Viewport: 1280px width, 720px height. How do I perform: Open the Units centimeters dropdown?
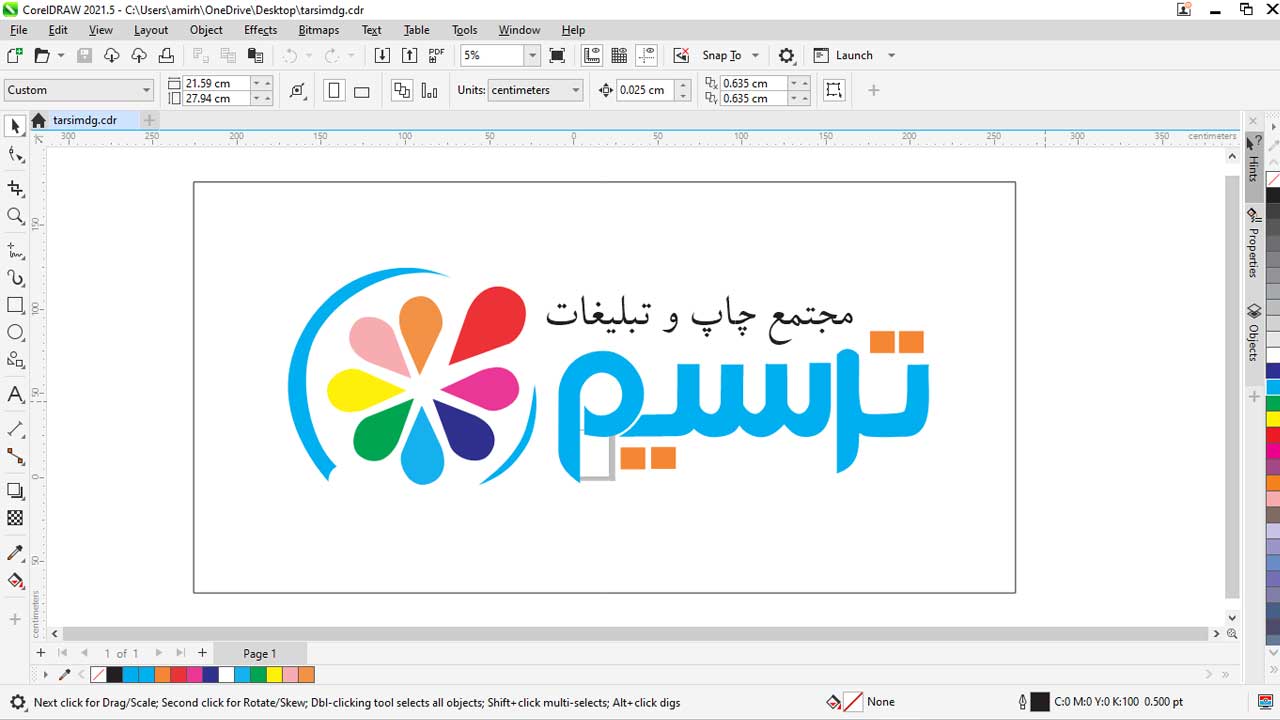tap(576, 90)
